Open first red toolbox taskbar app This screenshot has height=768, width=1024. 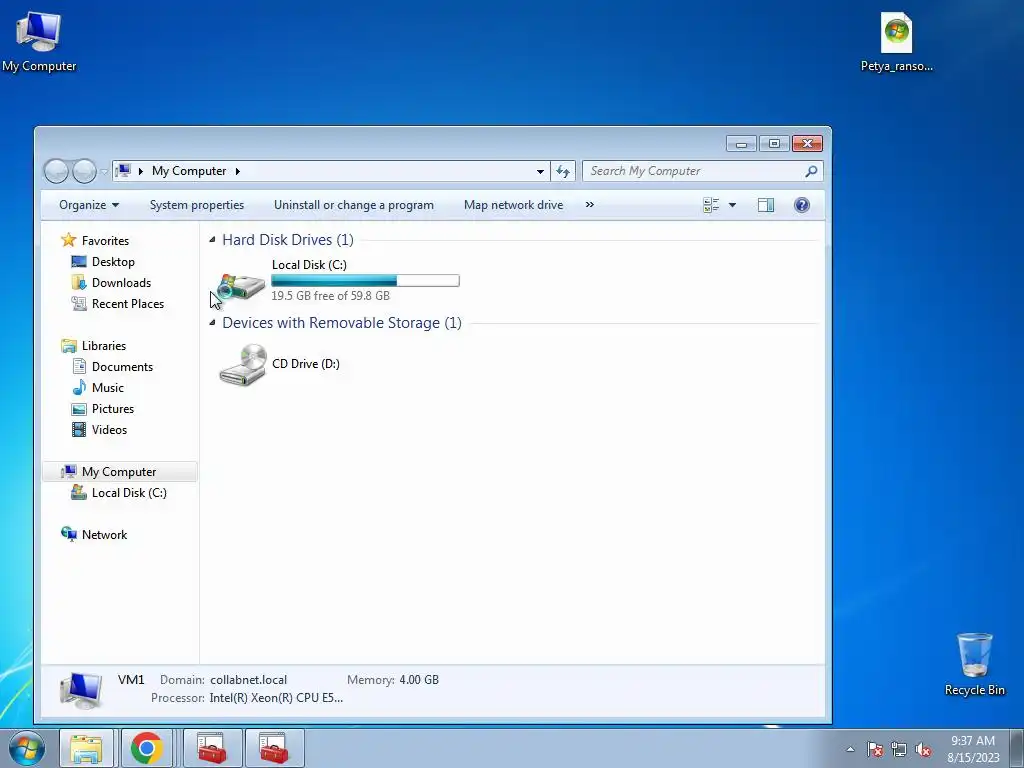point(212,748)
